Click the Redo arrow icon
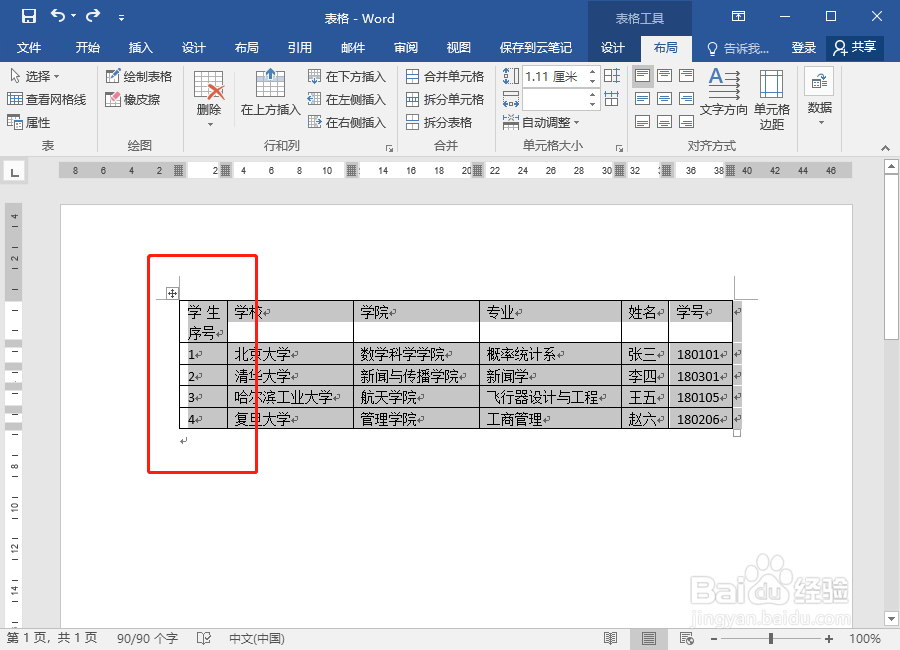900x650 pixels. click(x=93, y=16)
